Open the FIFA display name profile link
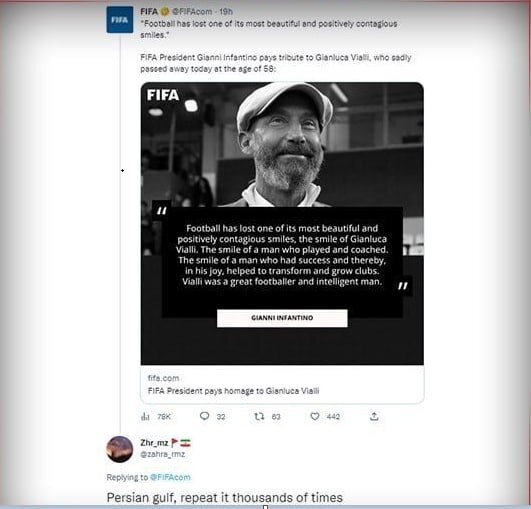Image resolution: width=531 pixels, height=509 pixels. (x=149, y=12)
